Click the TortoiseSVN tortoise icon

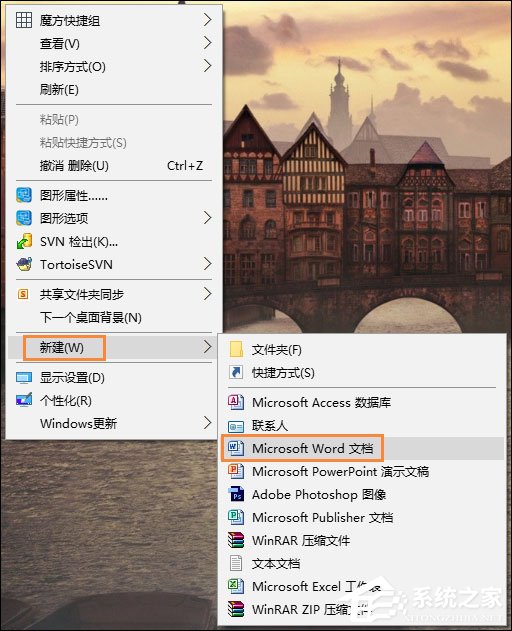[24, 264]
